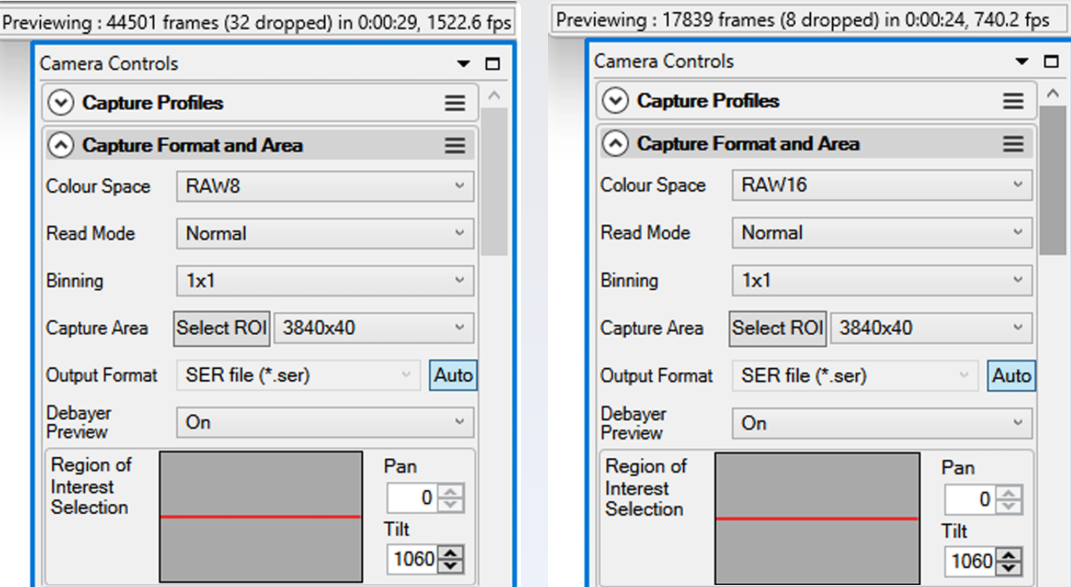Viewport: 1071px width, 587px height.
Task: Collapse Capture Format and Area in right panel
Action: [x=615, y=144]
